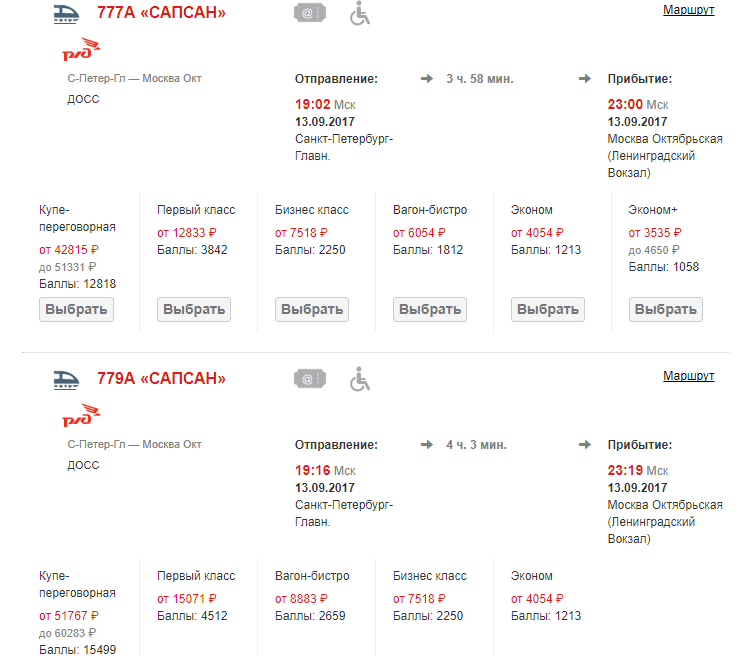Screen dimensions: 746x656
Task: Click the wheelchair accessibility icon for train 777А
Action: (359, 13)
